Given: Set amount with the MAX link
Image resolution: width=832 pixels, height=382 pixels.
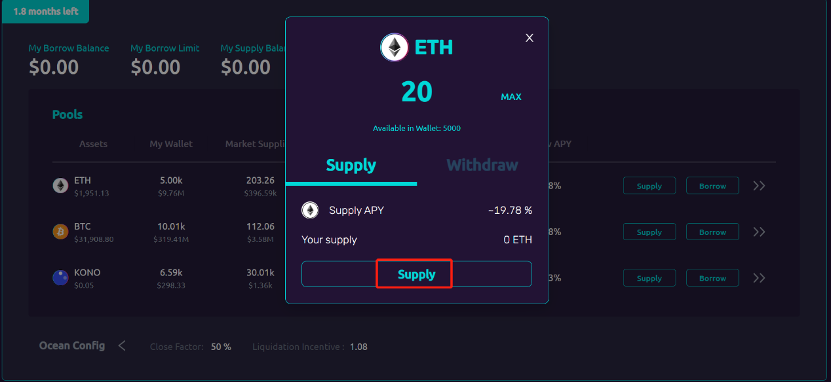Looking at the screenshot, I should 511,97.
